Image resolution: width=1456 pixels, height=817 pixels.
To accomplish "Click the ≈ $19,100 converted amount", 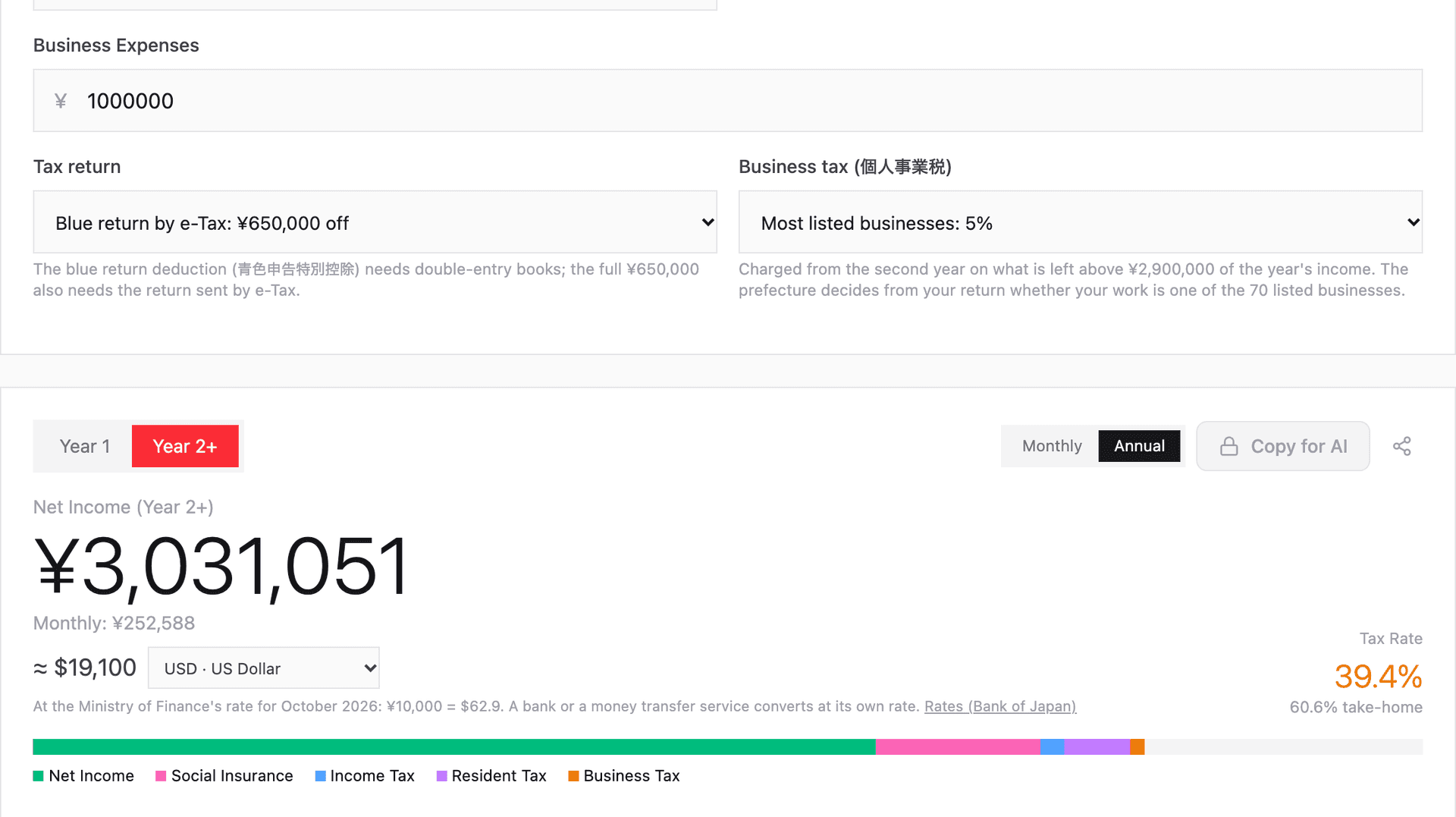I will [x=85, y=668].
